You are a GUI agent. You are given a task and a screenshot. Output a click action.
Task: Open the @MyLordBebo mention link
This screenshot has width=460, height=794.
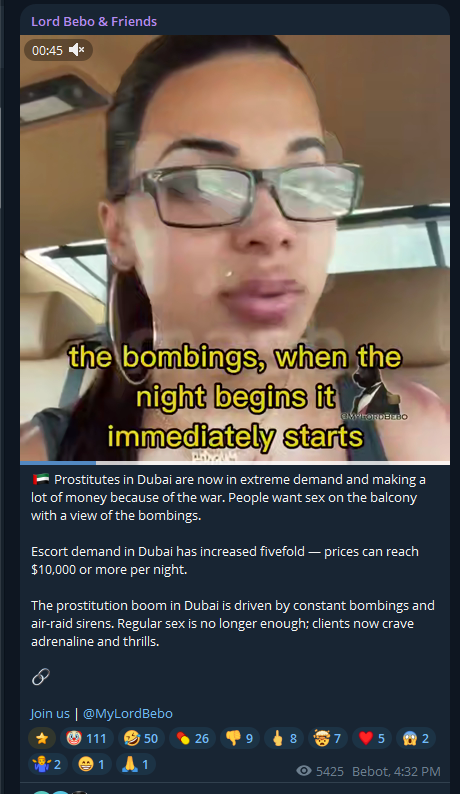coord(128,713)
